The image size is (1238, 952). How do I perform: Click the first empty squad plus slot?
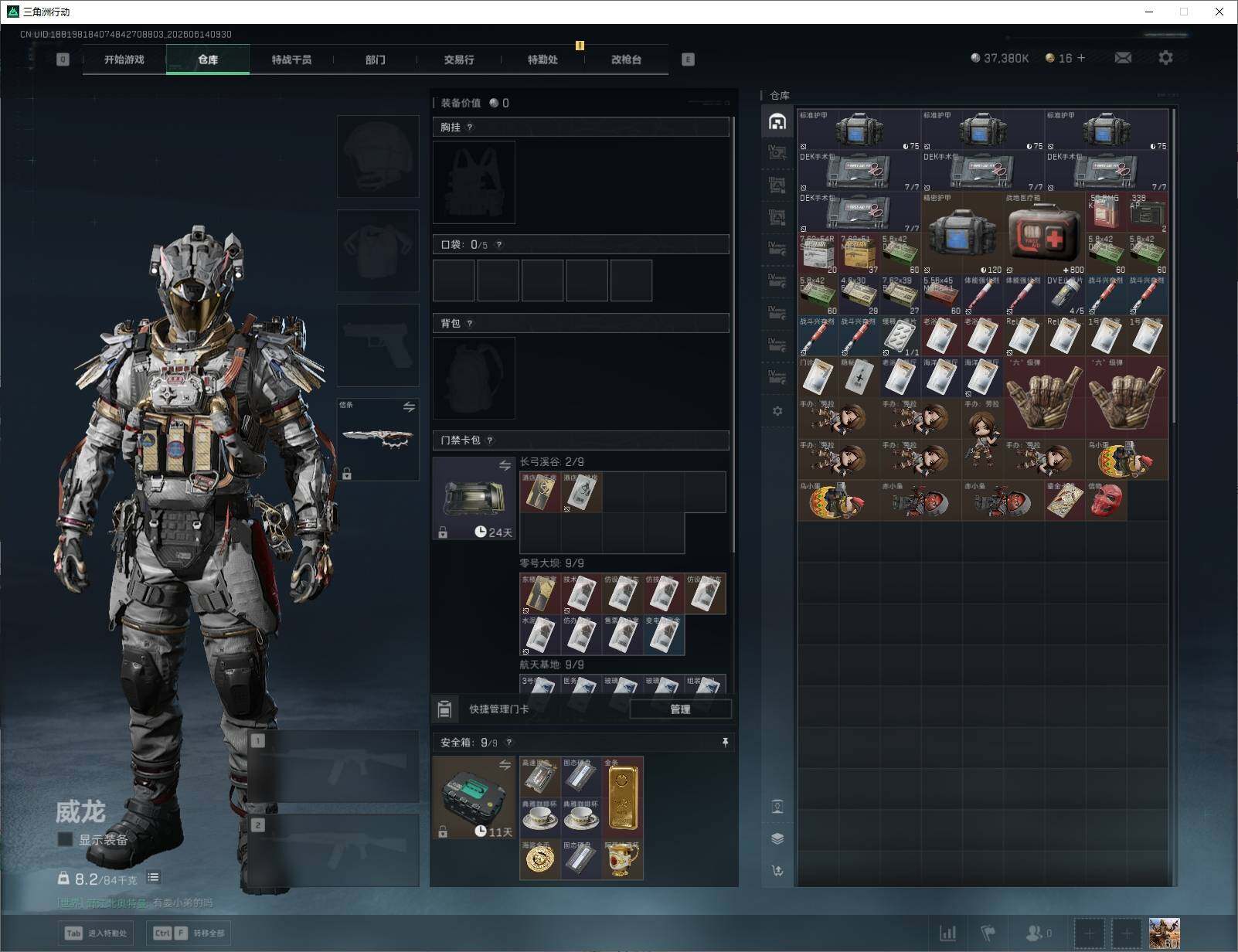pyautogui.click(x=1090, y=933)
